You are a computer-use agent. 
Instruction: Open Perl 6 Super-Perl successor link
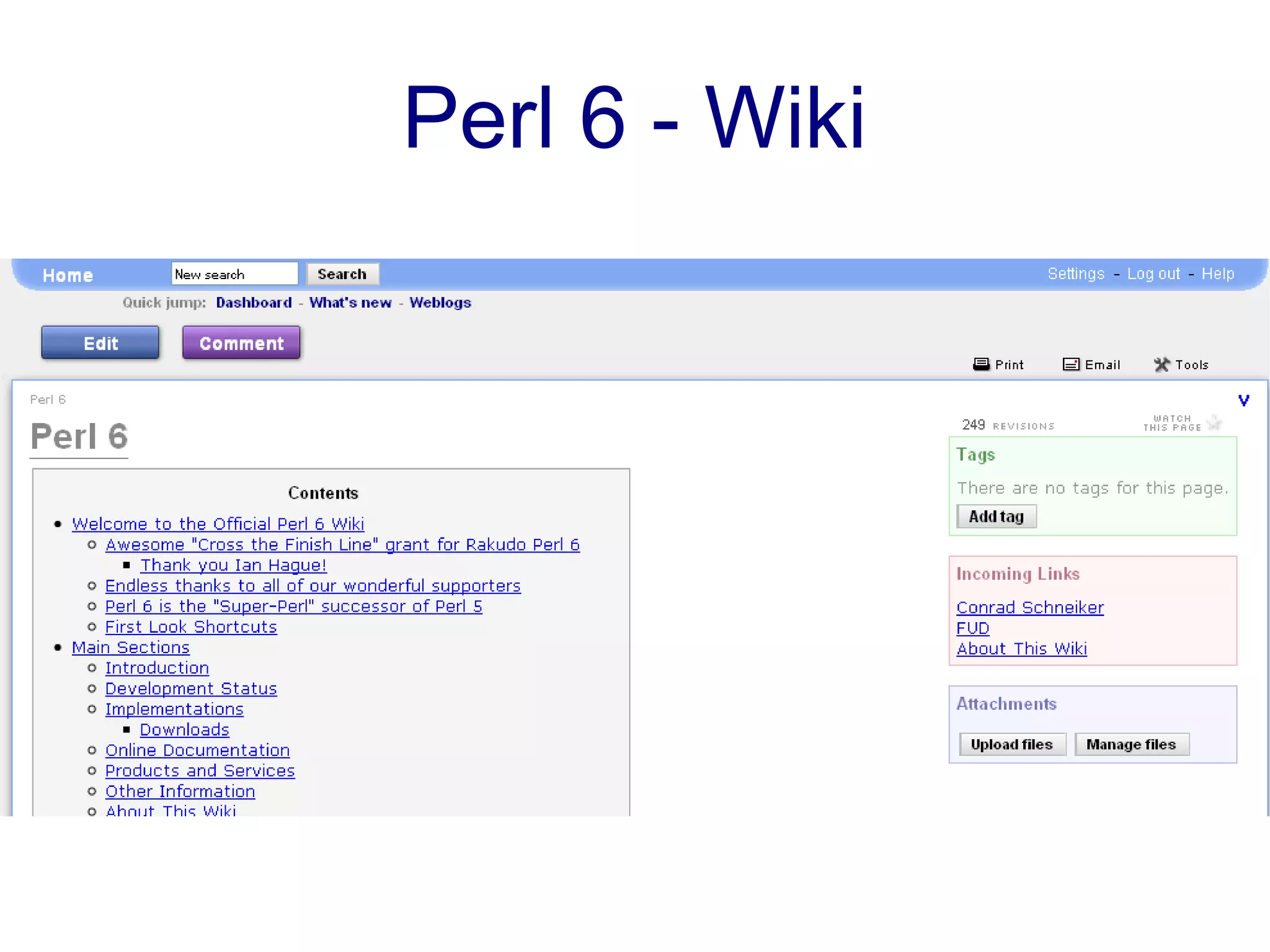click(x=294, y=607)
